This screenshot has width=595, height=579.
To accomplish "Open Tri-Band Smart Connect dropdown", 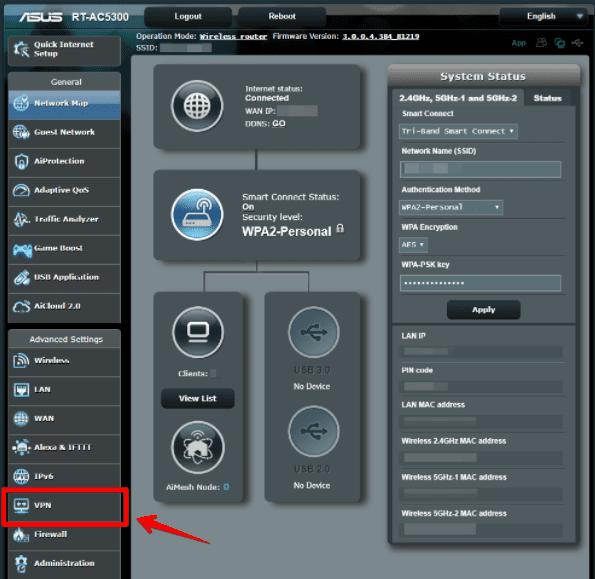I will point(458,131).
